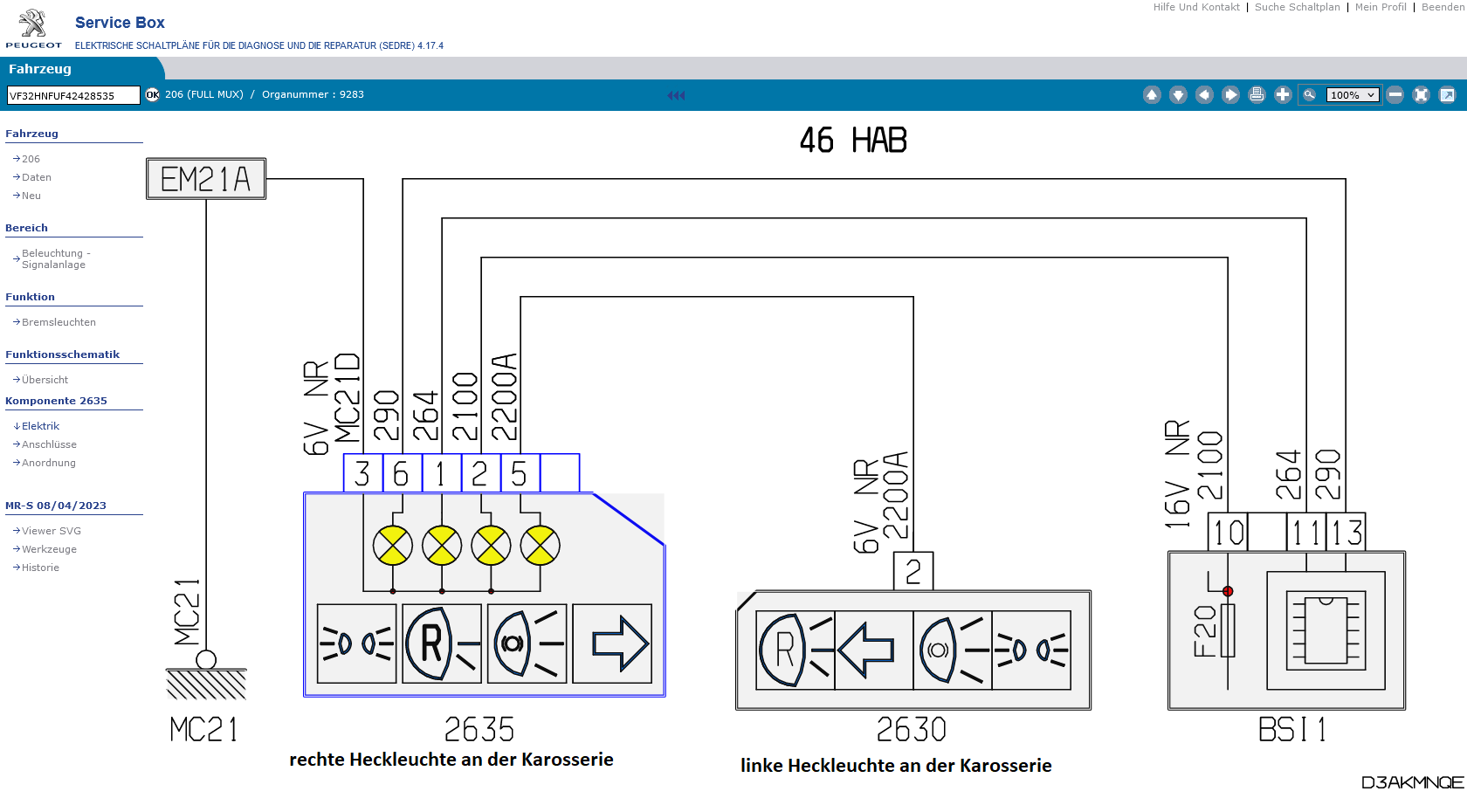Screen dimensions: 1467x812
Task: Open Mein Profil link
Action: (1380, 7)
